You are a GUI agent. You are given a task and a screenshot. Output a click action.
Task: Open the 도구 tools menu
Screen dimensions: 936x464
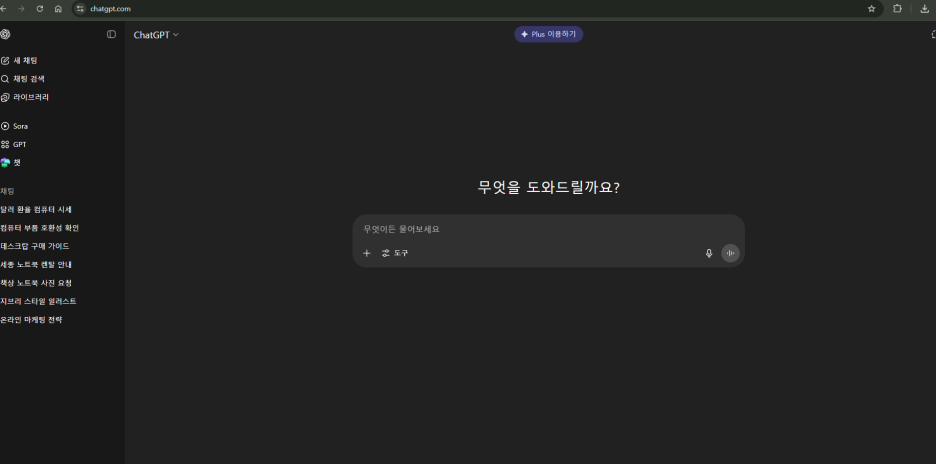[x=395, y=253]
